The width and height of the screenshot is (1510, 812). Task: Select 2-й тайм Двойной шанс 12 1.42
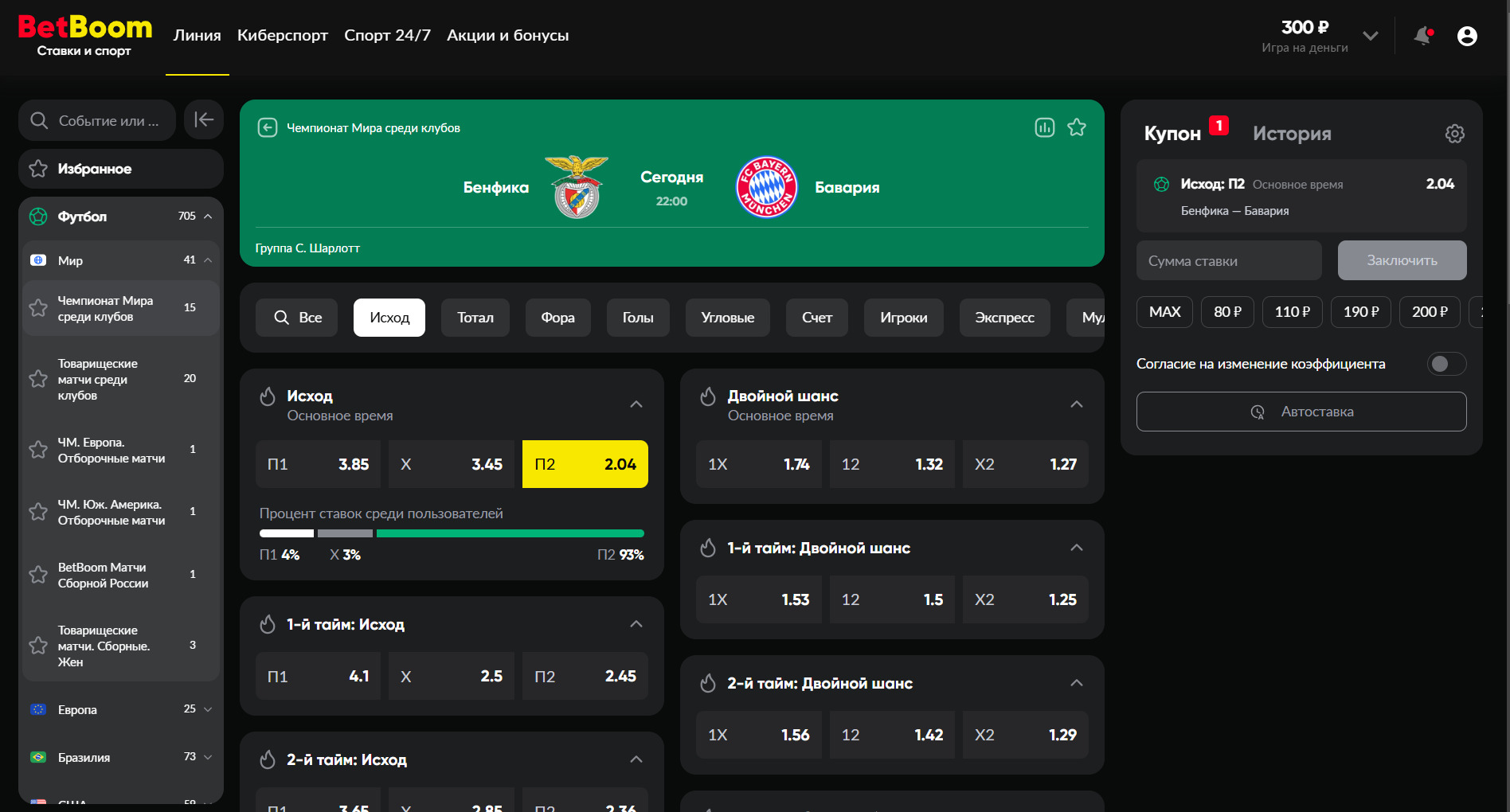892,735
